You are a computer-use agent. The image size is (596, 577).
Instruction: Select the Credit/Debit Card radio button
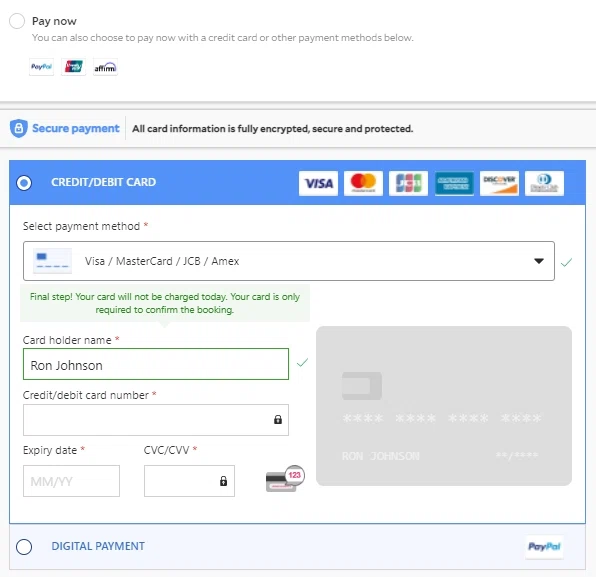(24, 183)
